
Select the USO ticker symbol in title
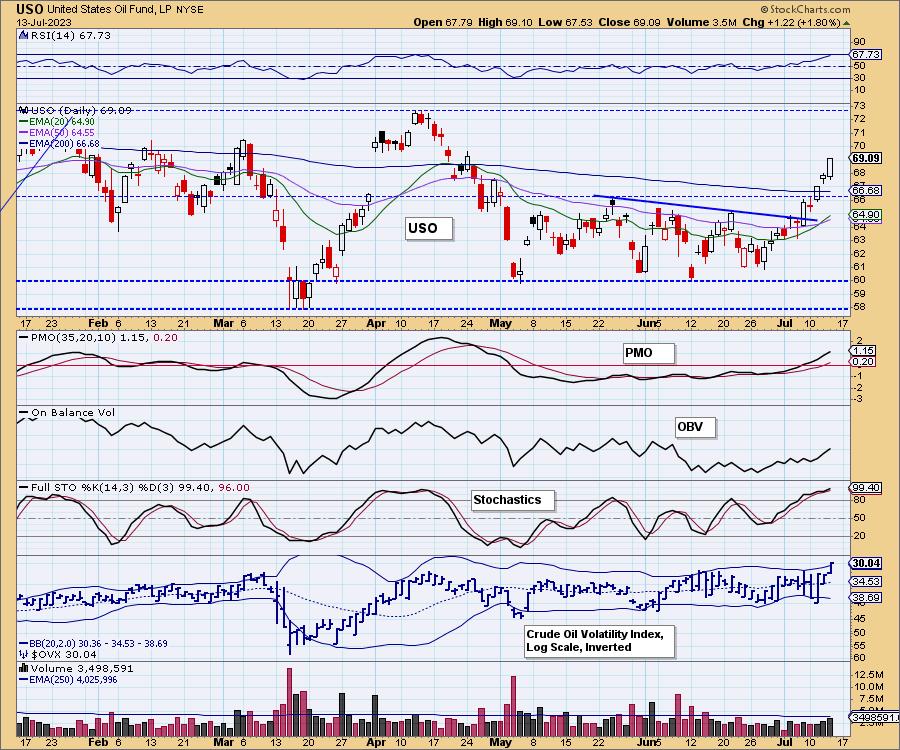(29, 9)
